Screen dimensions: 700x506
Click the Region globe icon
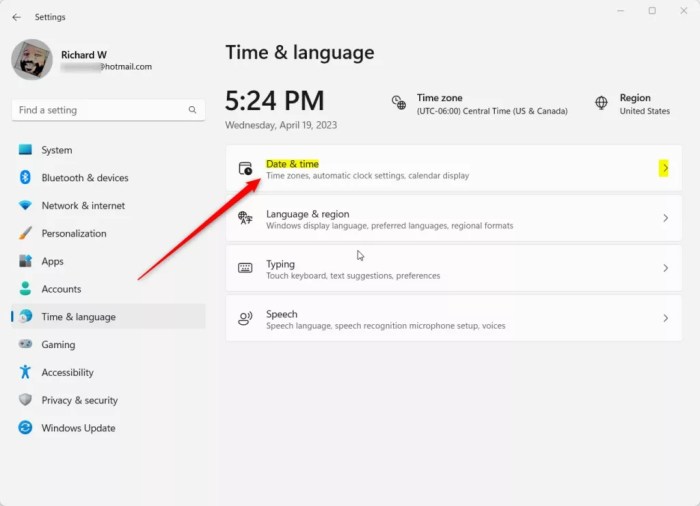601,103
